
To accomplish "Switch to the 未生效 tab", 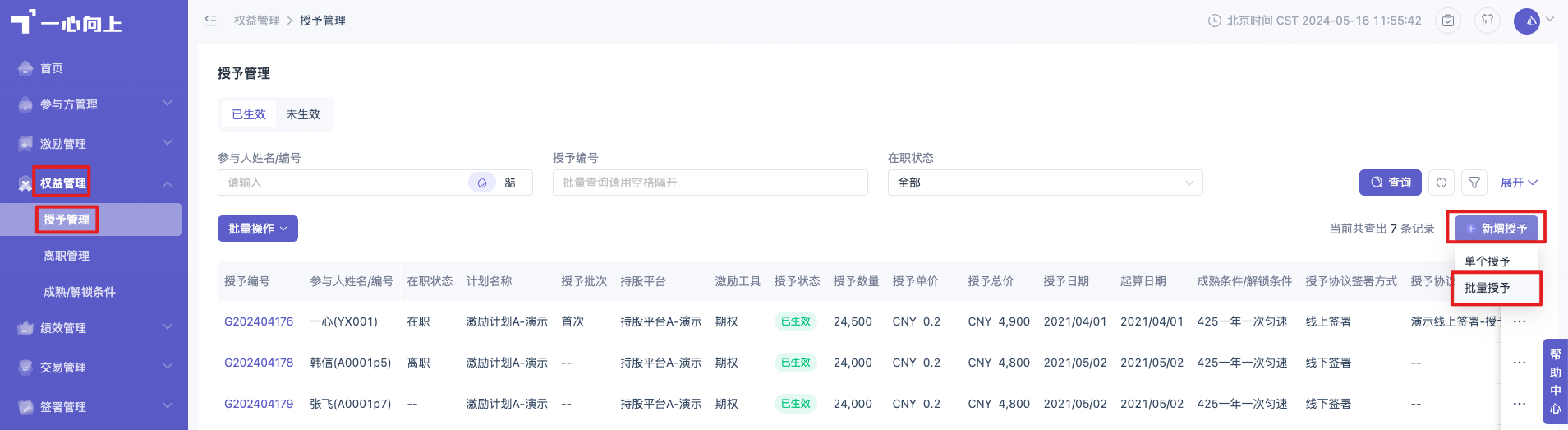I will click(x=303, y=114).
